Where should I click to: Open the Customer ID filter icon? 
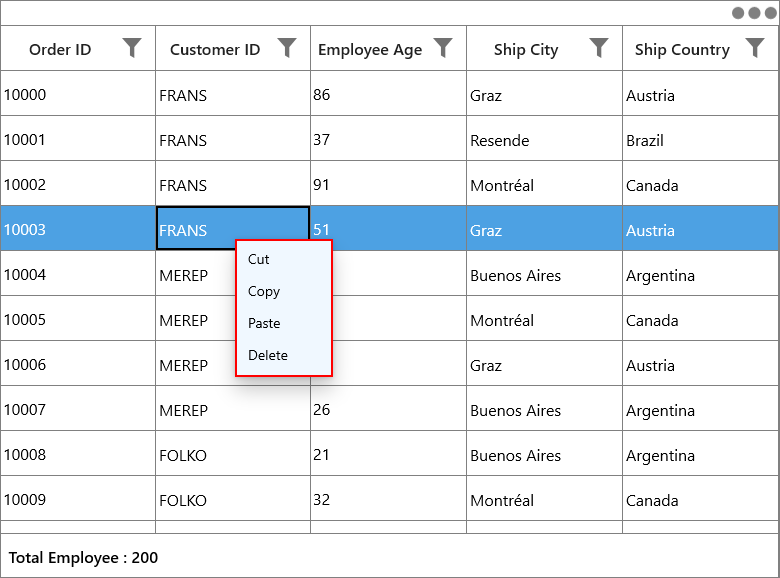coord(287,48)
